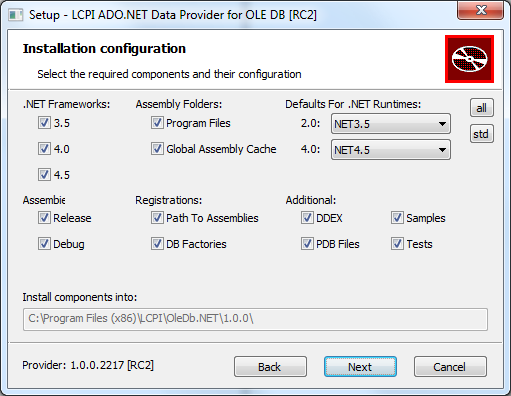Image resolution: width=511 pixels, height=396 pixels.
Task: Uncheck the .NET Framework 3.5 checkbox
Action: [x=44, y=123]
